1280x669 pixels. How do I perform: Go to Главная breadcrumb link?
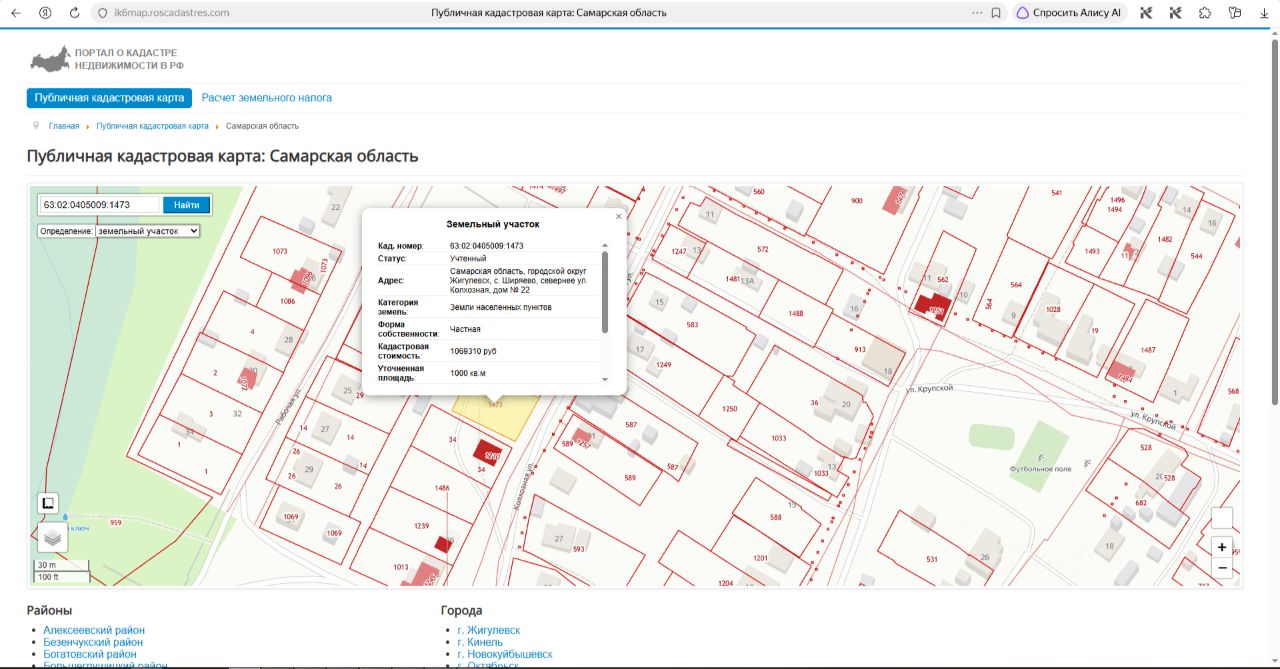(64, 126)
